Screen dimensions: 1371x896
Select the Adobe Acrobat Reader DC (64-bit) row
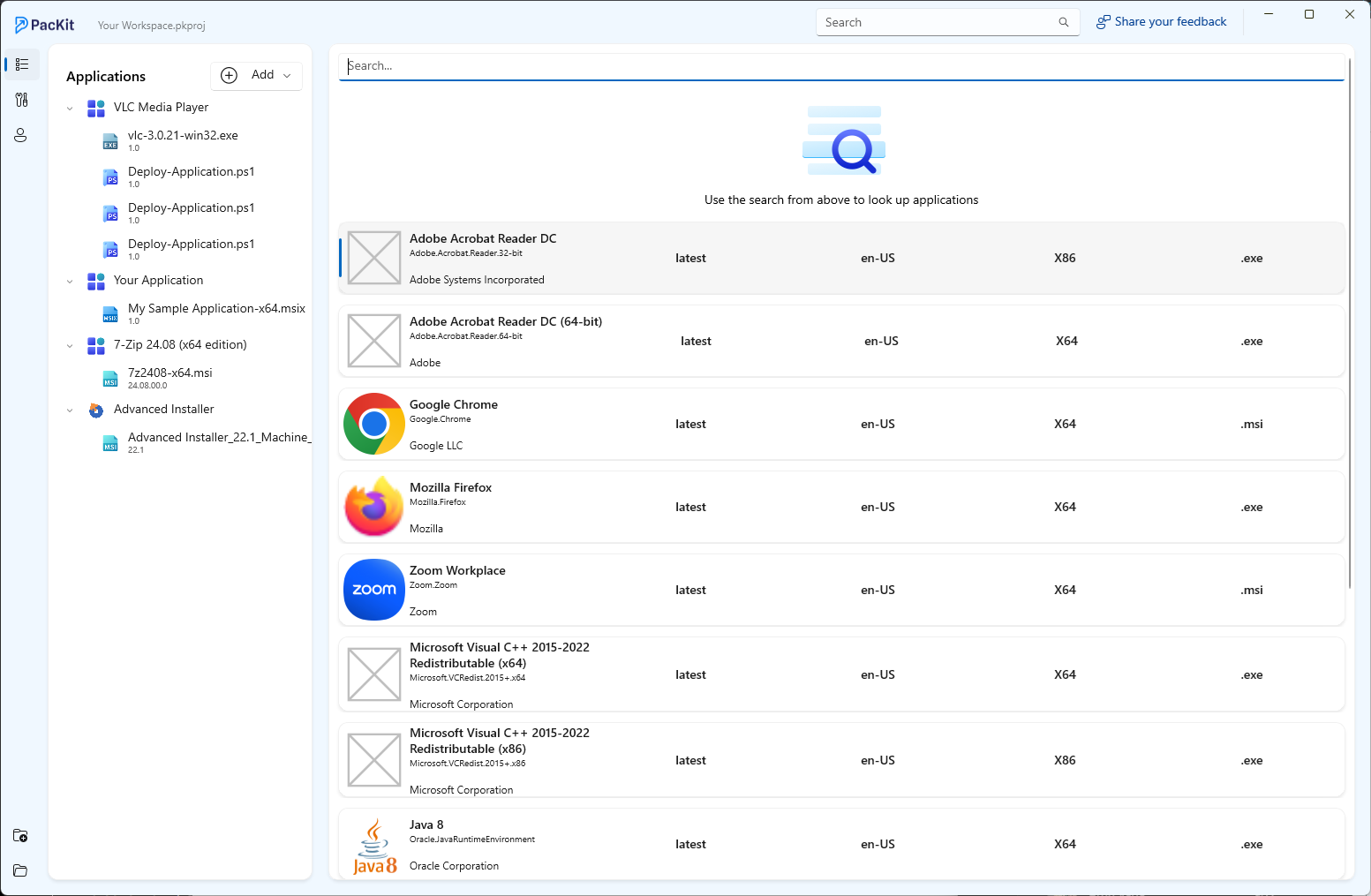pos(840,342)
